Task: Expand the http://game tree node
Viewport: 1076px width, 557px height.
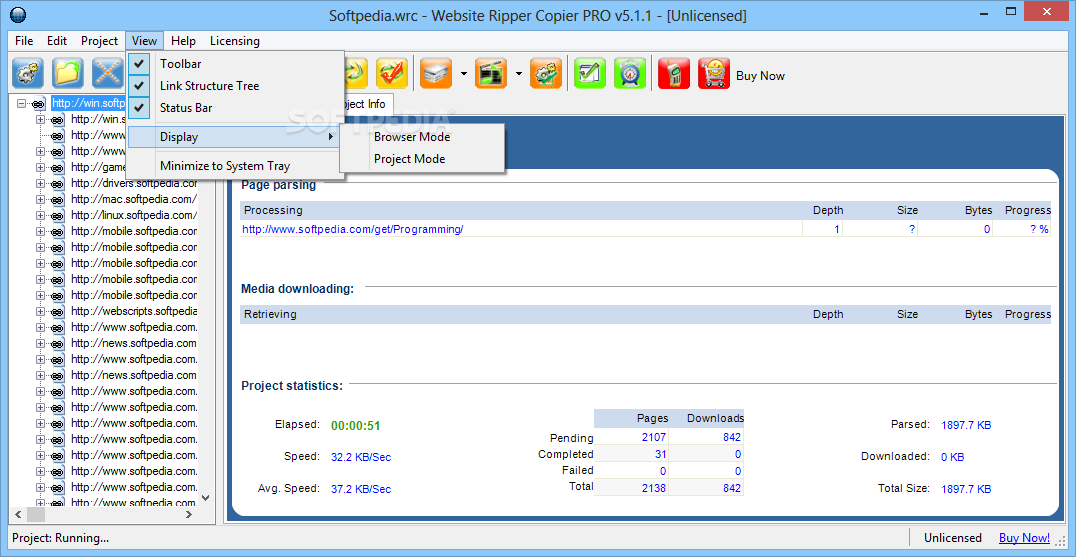Action: [x=40, y=167]
